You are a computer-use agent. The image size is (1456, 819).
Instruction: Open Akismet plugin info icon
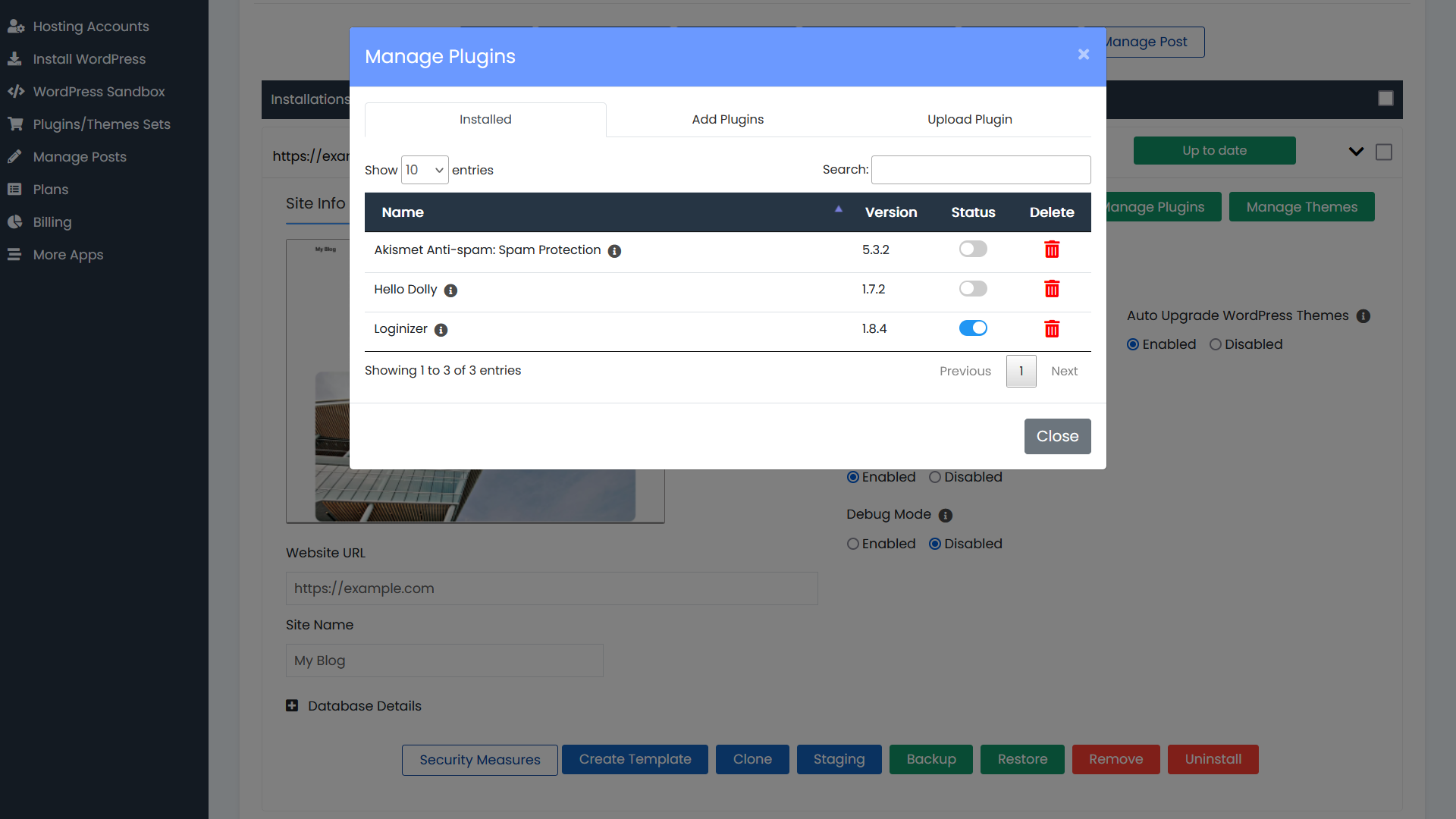[614, 251]
